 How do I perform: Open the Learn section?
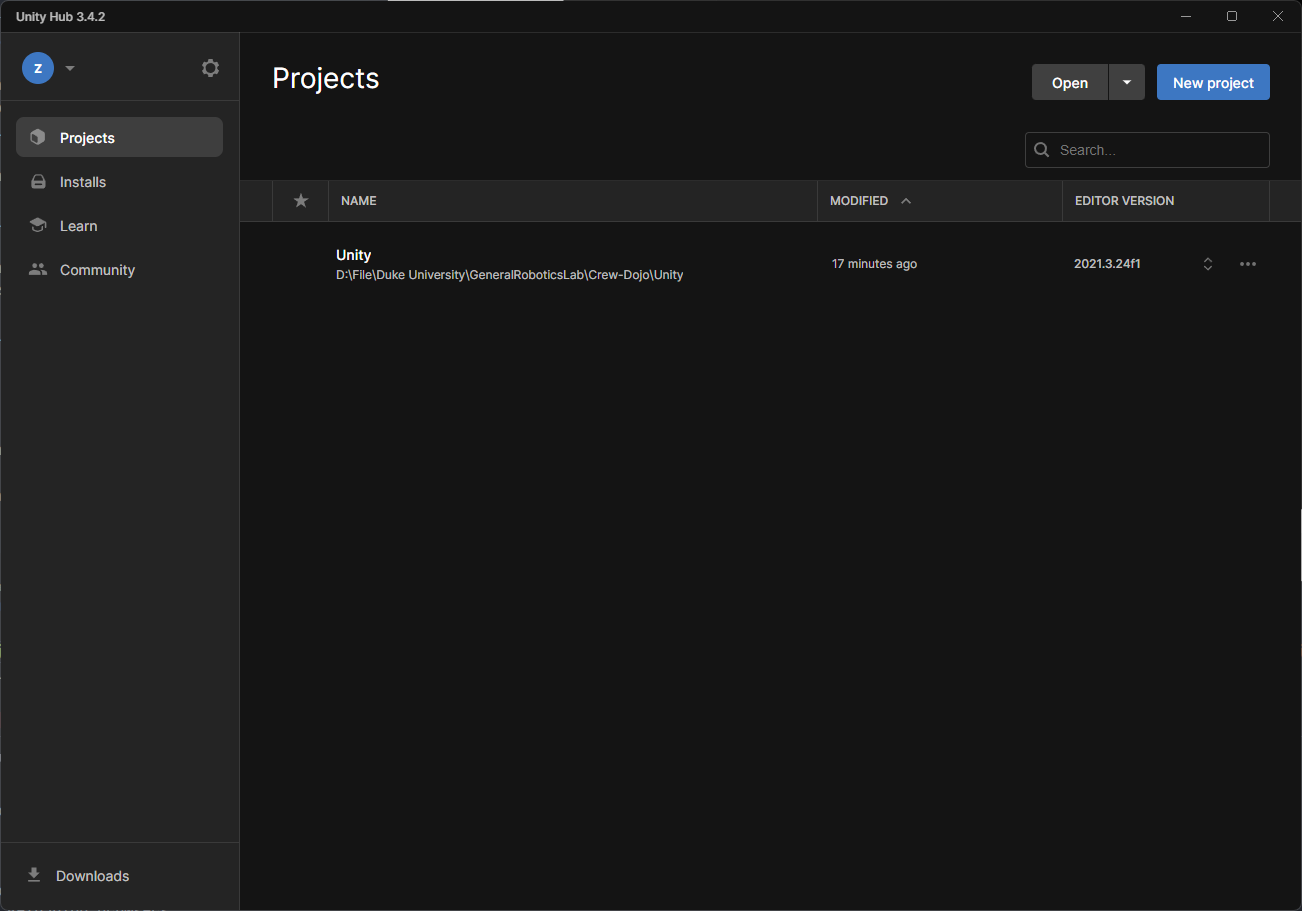click(x=119, y=226)
